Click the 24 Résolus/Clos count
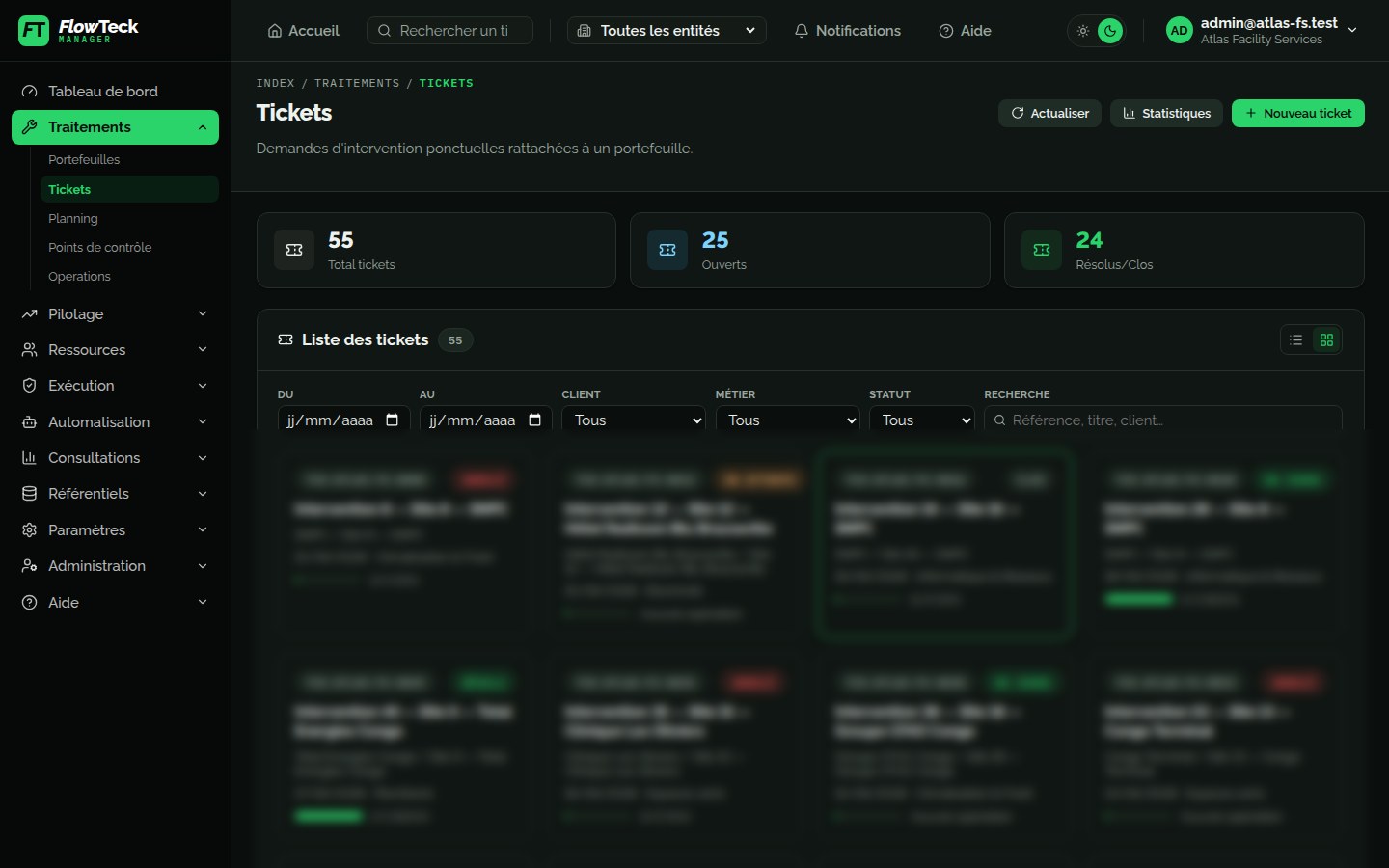 tap(1089, 240)
